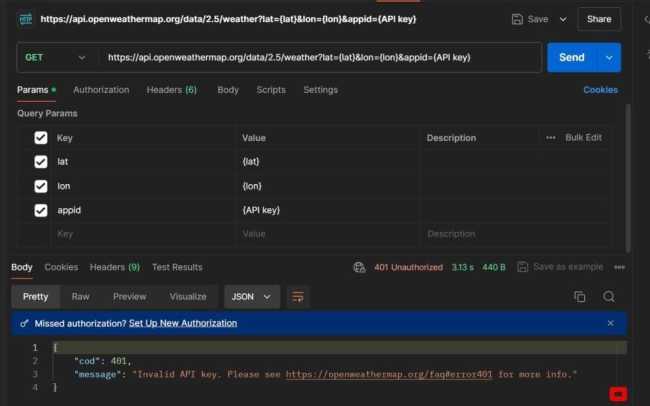Click the 3.13 s response time
650x406 pixels.
click(x=463, y=267)
